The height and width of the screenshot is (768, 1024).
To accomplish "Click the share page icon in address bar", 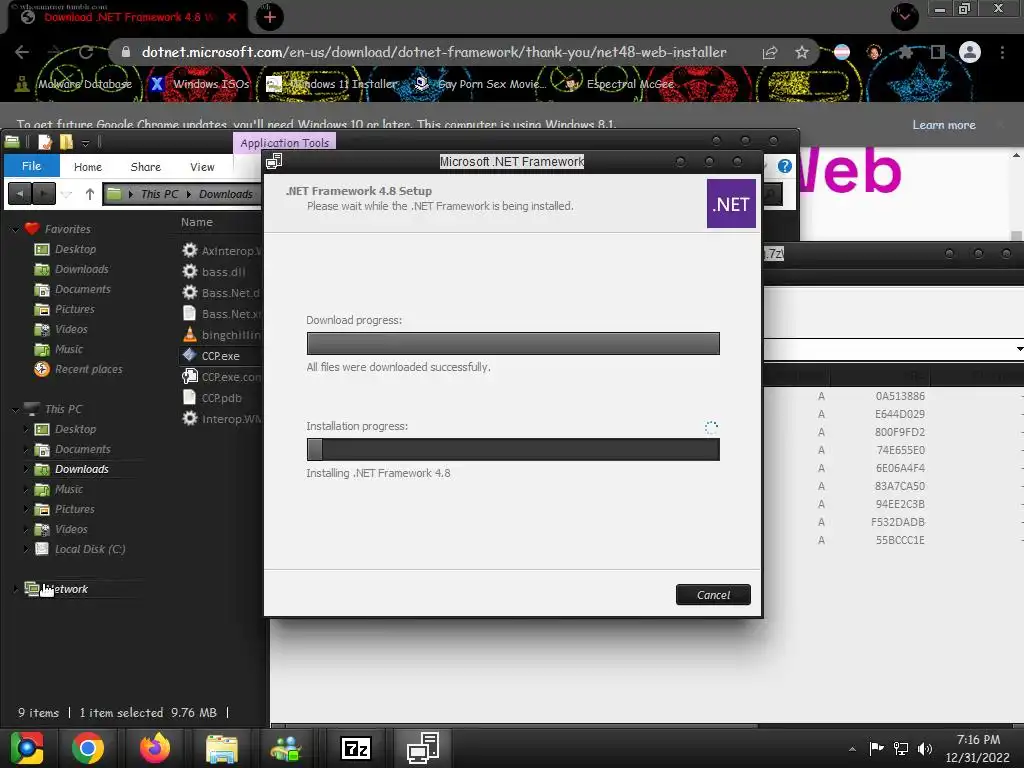I will point(770,53).
